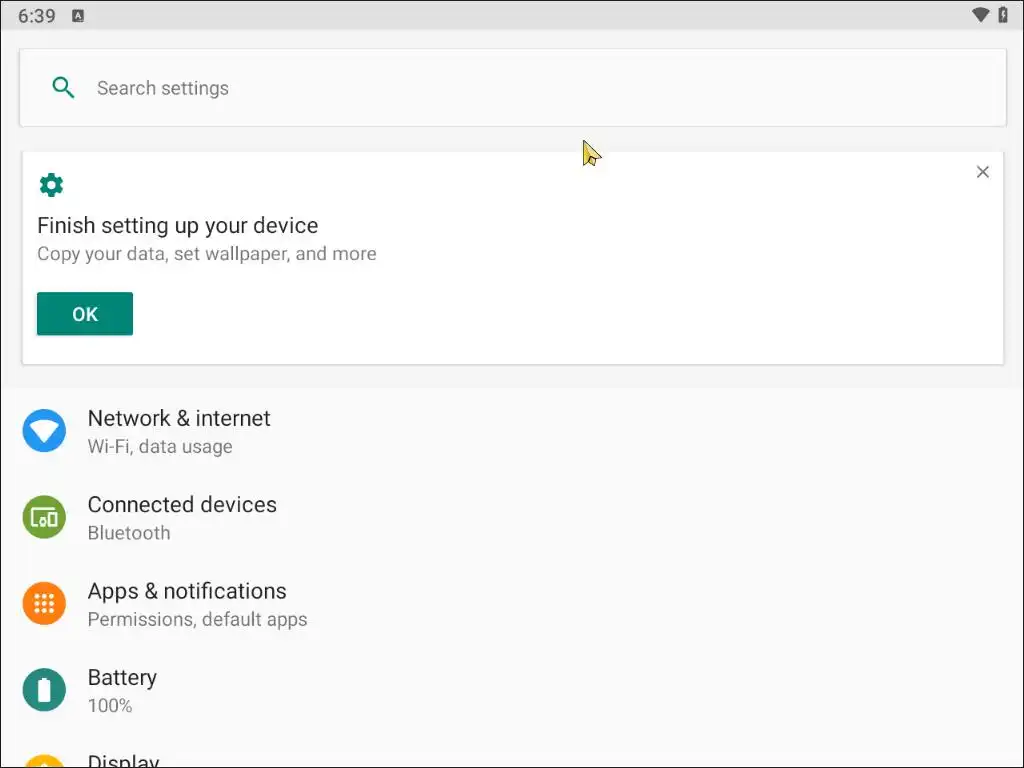Tap the Wi-Fi status bar icon

[x=981, y=15]
